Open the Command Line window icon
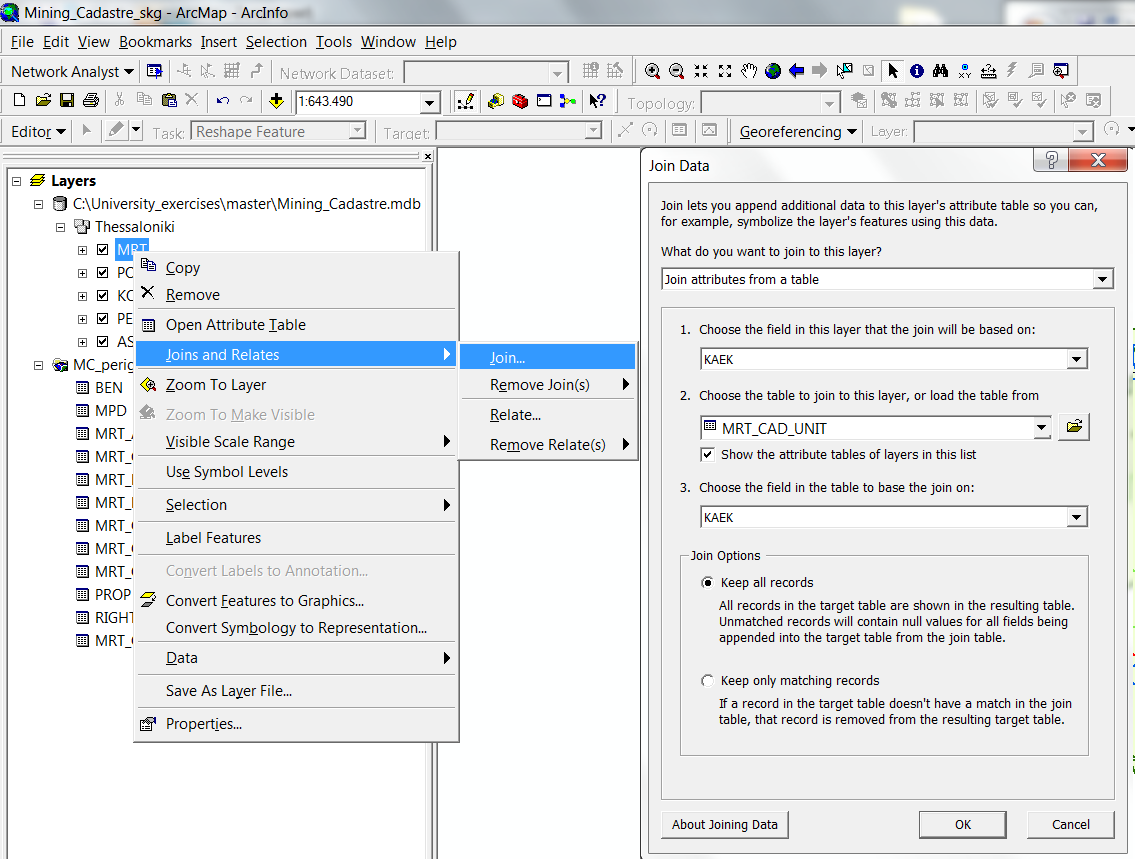Image resolution: width=1135 pixels, height=859 pixels. tap(544, 101)
